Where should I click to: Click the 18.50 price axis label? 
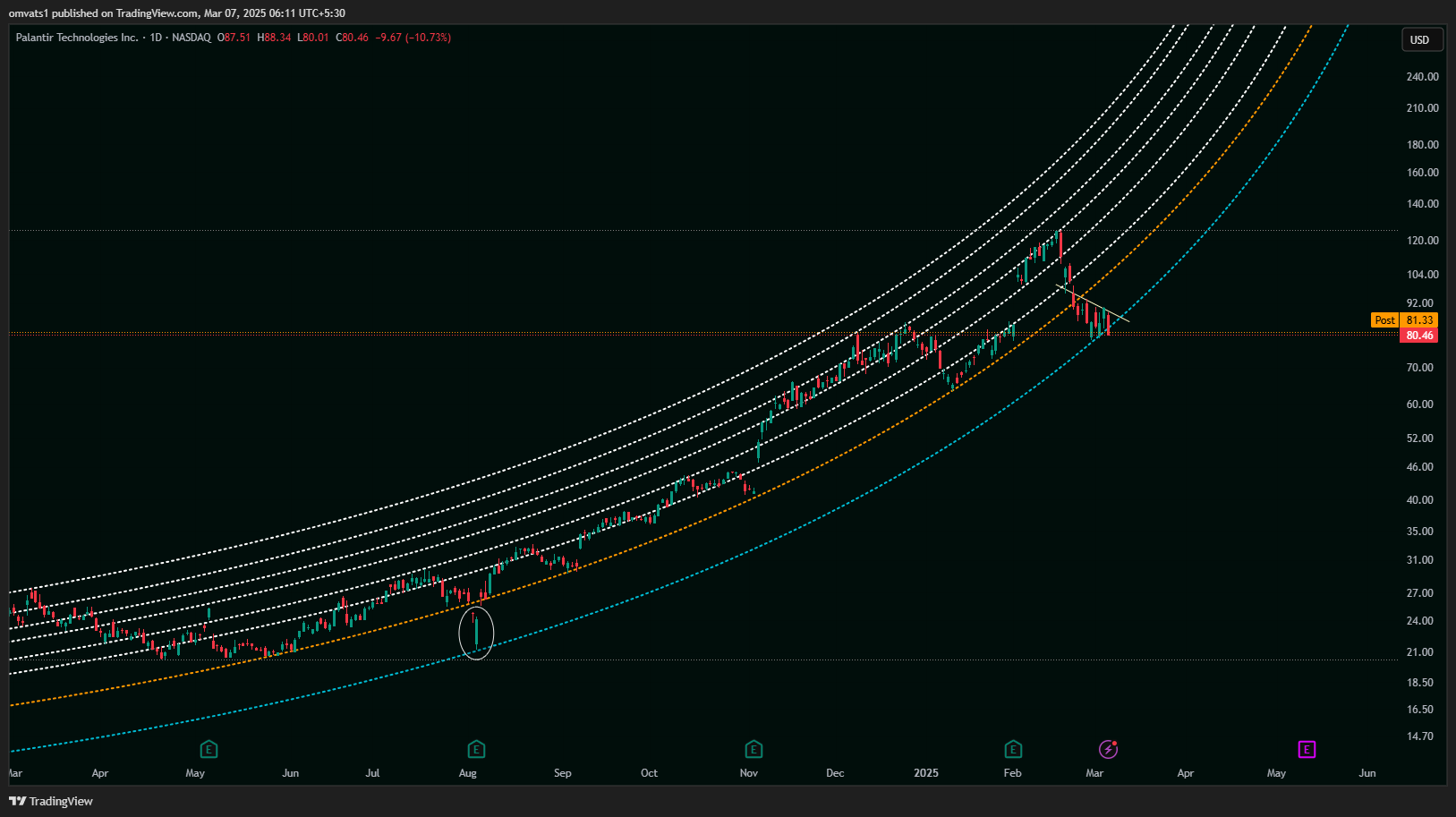pos(1420,683)
